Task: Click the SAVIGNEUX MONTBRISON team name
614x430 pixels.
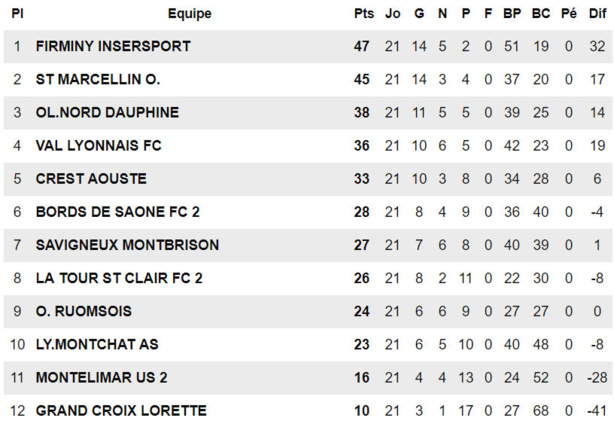Action: [127, 244]
